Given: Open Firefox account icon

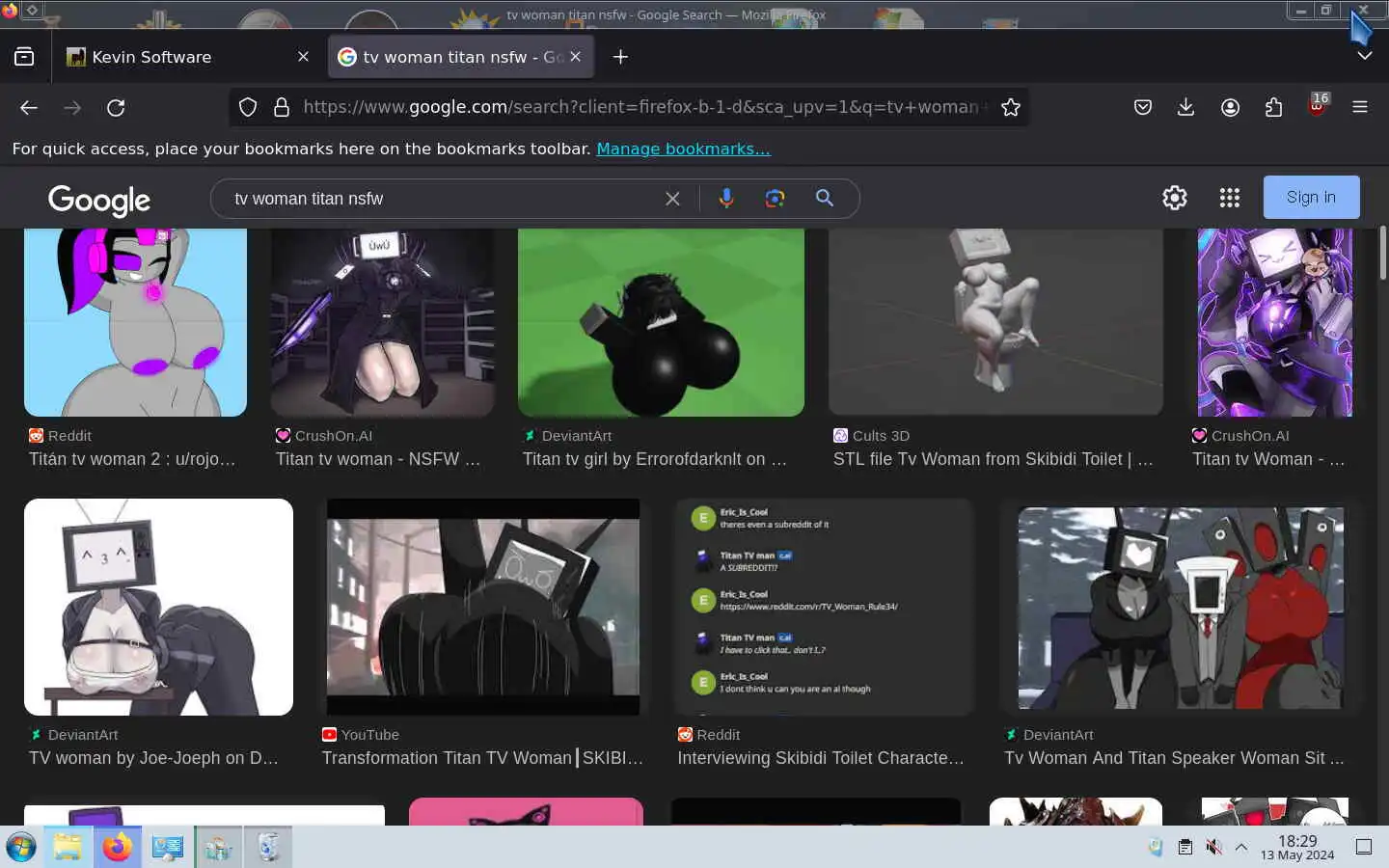Looking at the screenshot, I should [1230, 107].
